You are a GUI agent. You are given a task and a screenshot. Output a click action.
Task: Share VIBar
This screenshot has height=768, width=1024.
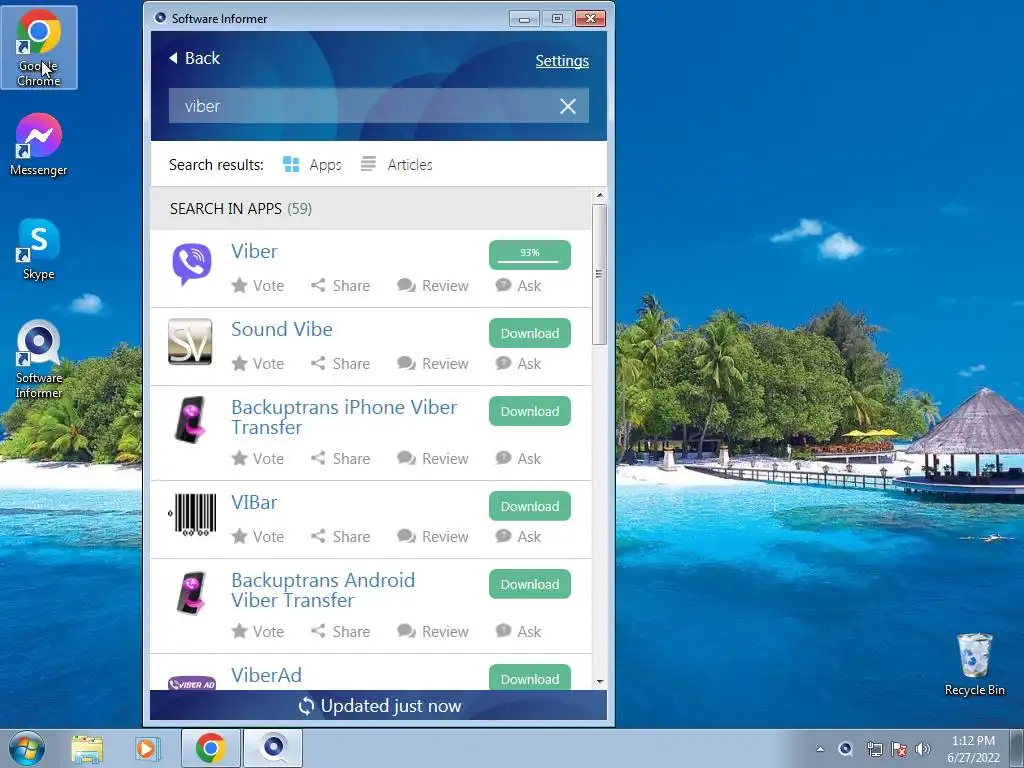(x=340, y=536)
